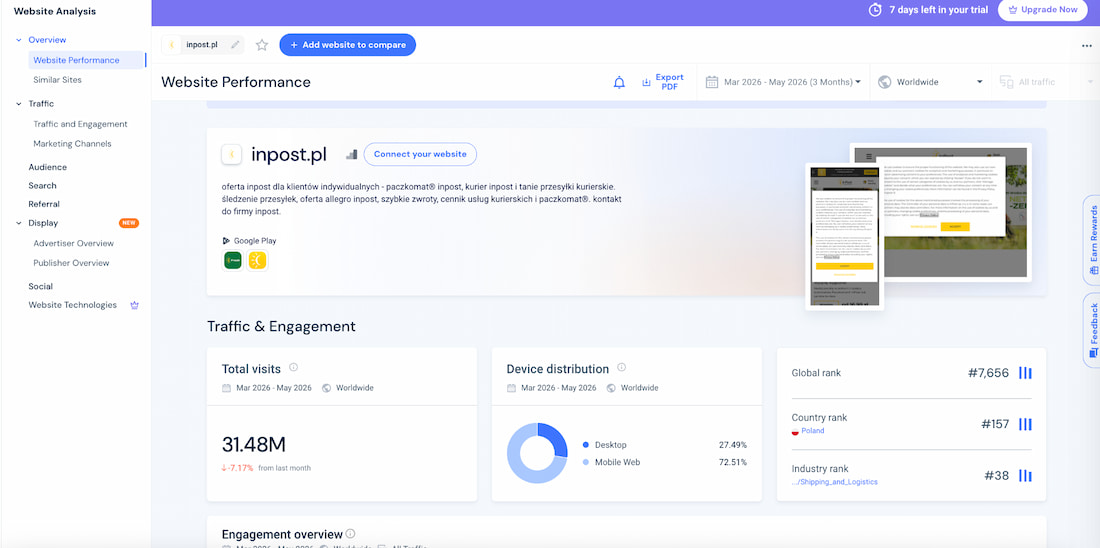Open Publisher Overview page
Screen dimensions: 1100x548
coord(72,263)
